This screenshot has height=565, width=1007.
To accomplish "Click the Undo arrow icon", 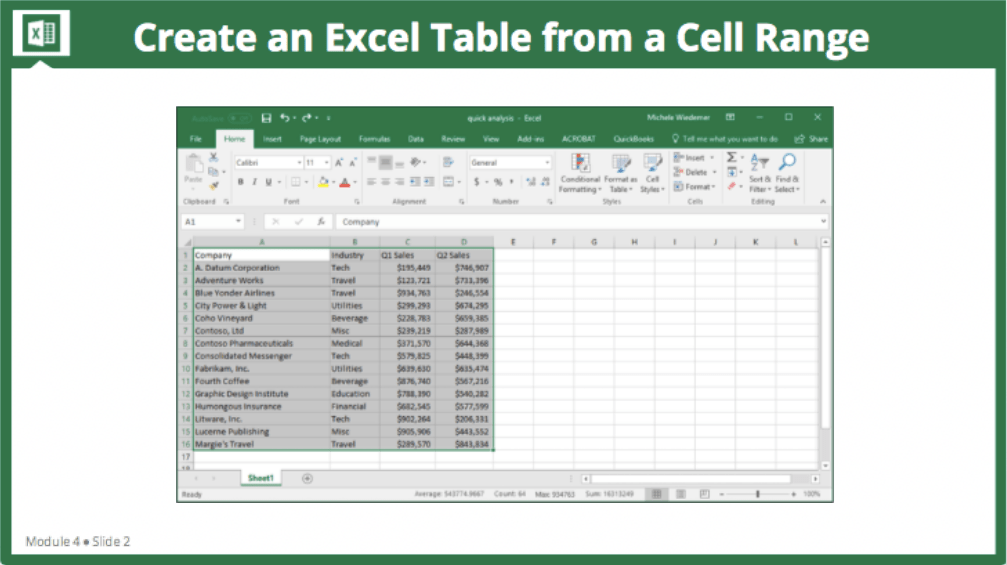I will 285,118.
